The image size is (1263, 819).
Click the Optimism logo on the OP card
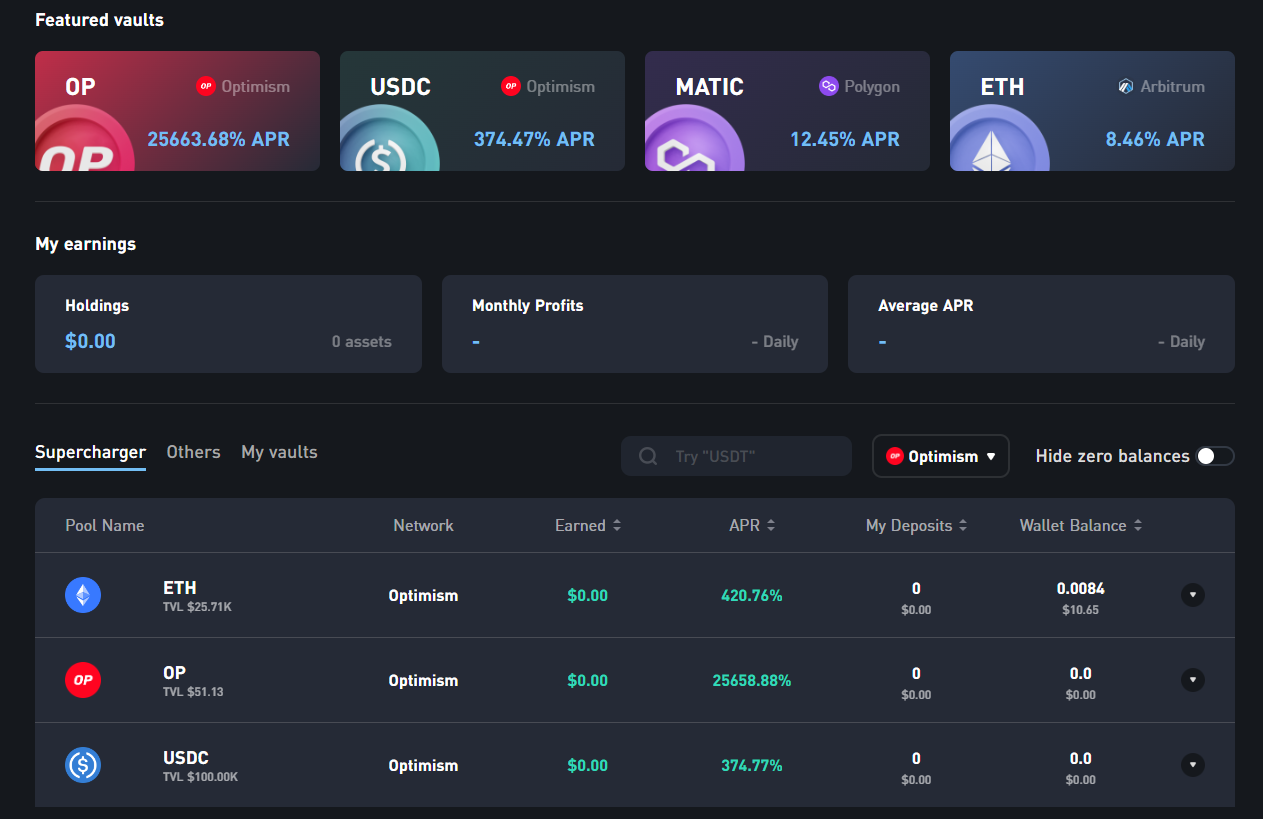click(x=206, y=87)
